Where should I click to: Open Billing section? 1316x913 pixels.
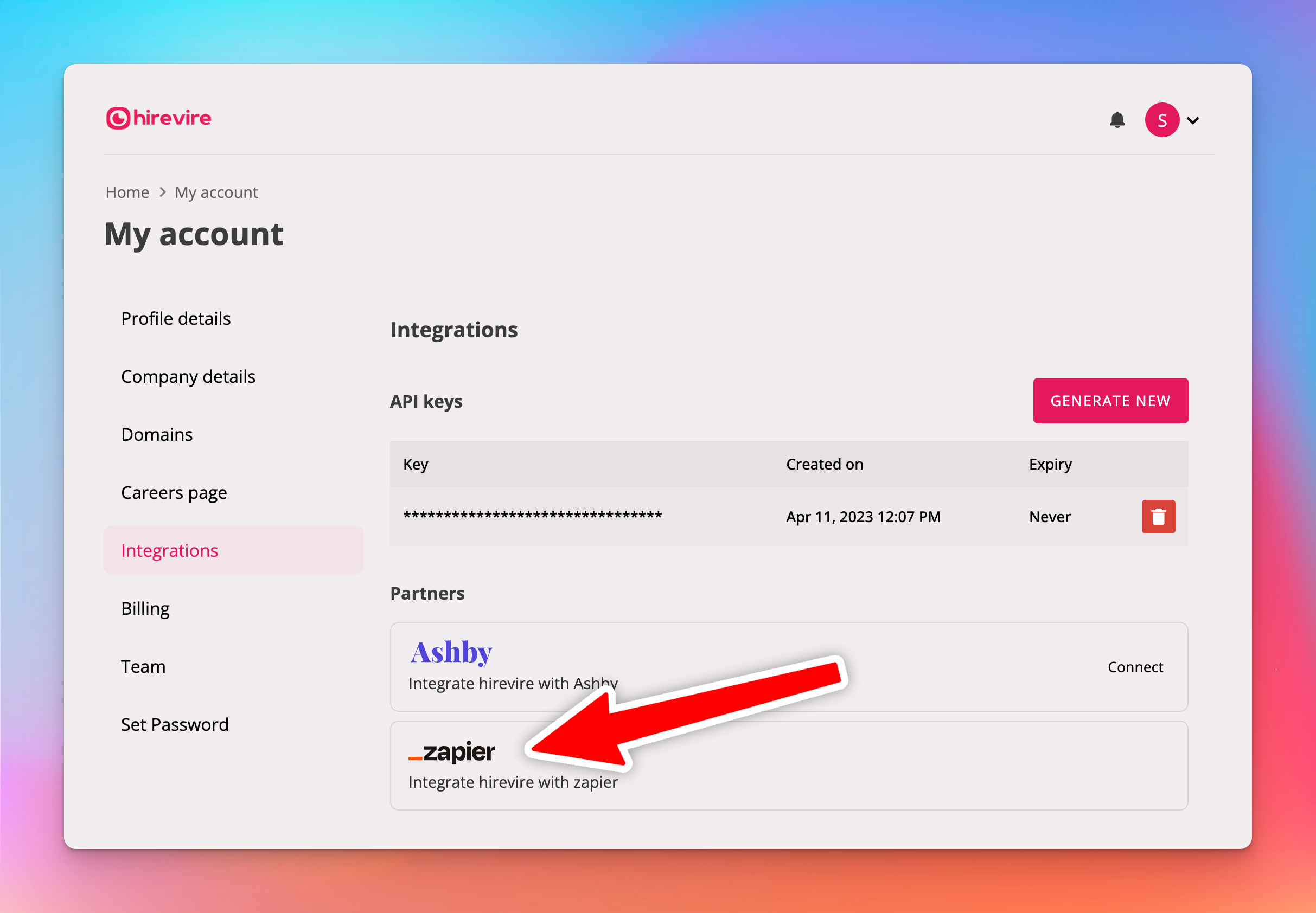coord(145,609)
